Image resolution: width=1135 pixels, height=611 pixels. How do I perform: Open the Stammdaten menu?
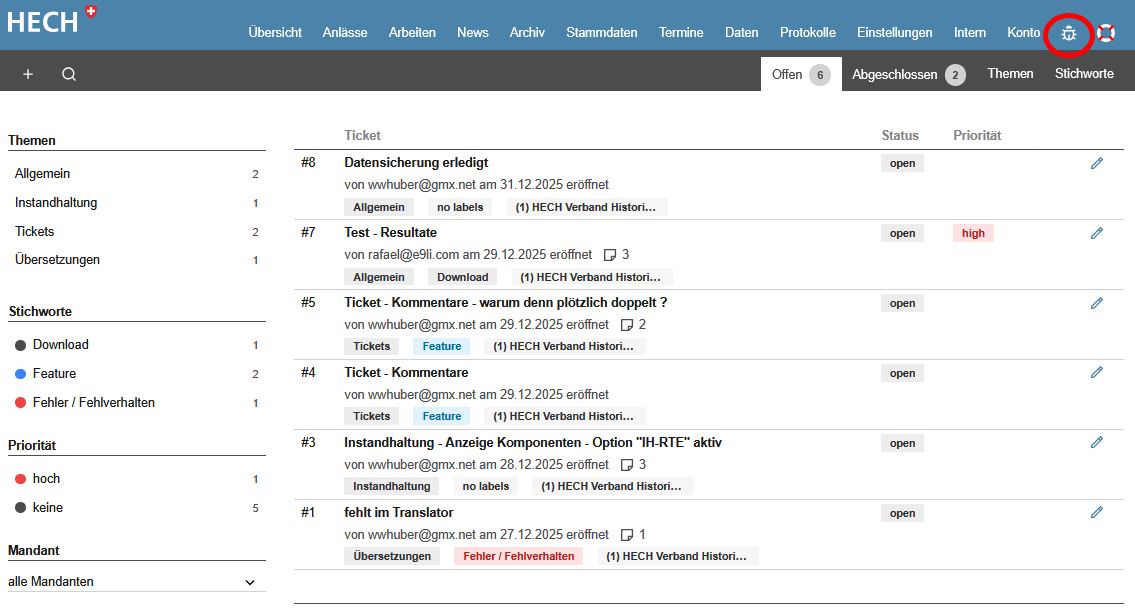pyautogui.click(x=601, y=33)
